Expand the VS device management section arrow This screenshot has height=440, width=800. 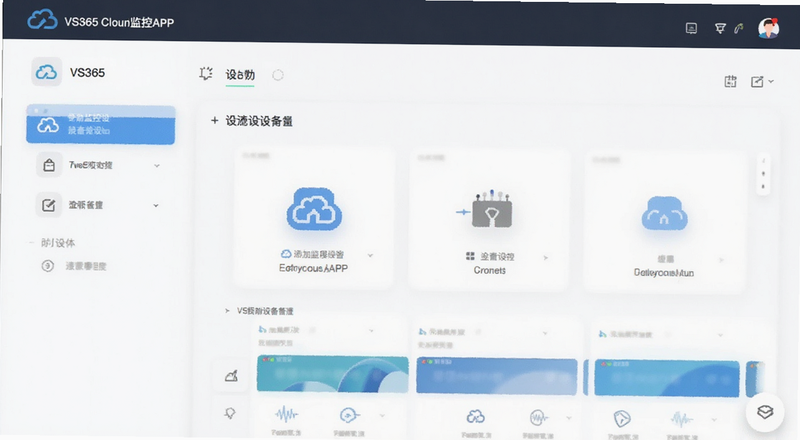click(227, 310)
